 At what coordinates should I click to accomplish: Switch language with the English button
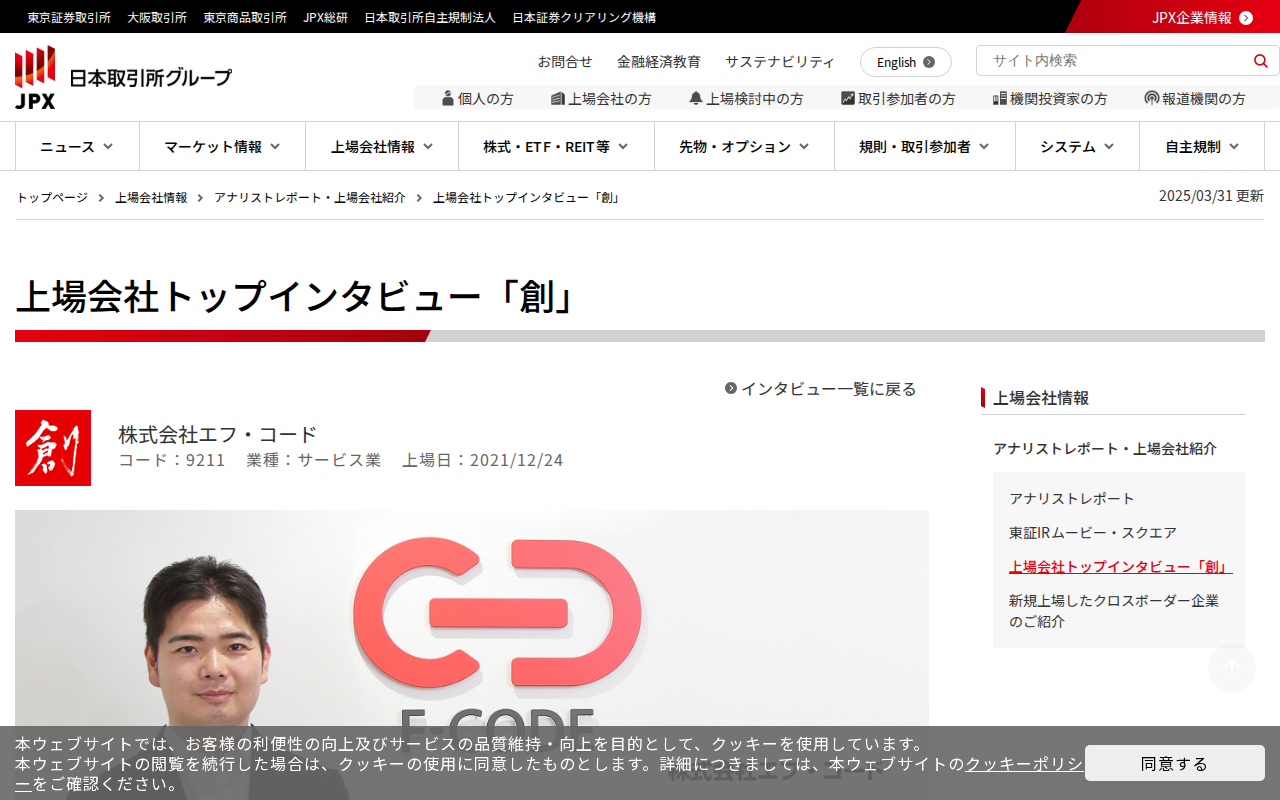pos(906,62)
